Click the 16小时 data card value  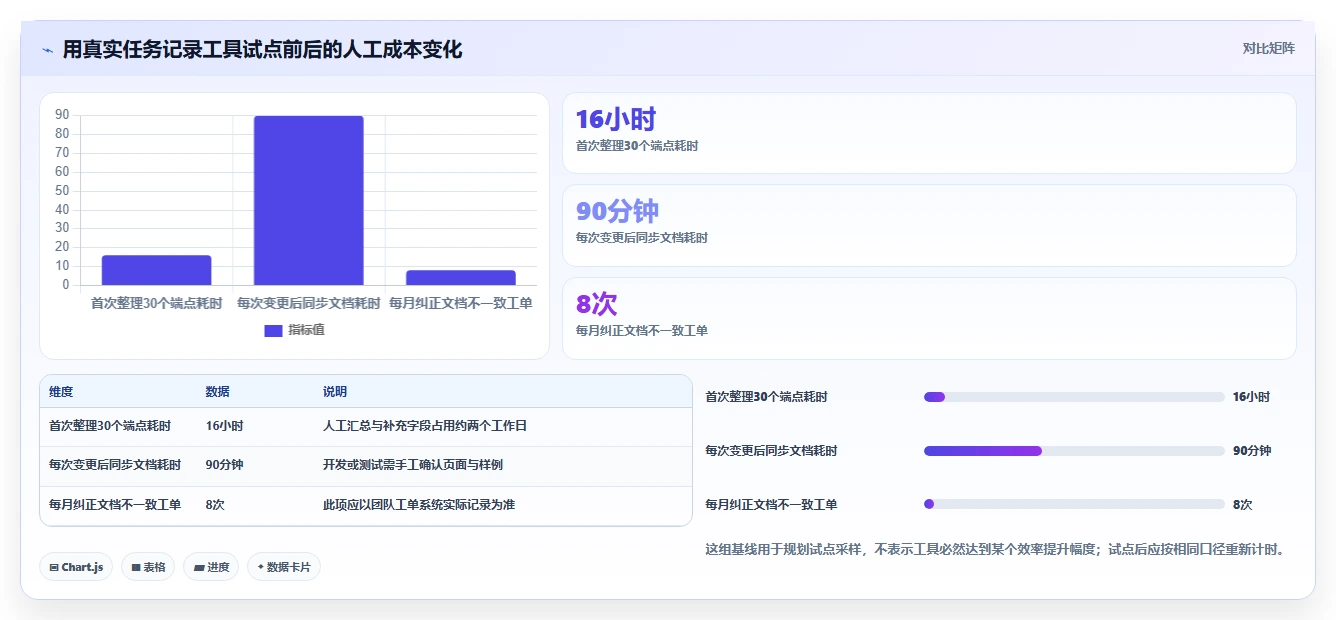tap(615, 120)
